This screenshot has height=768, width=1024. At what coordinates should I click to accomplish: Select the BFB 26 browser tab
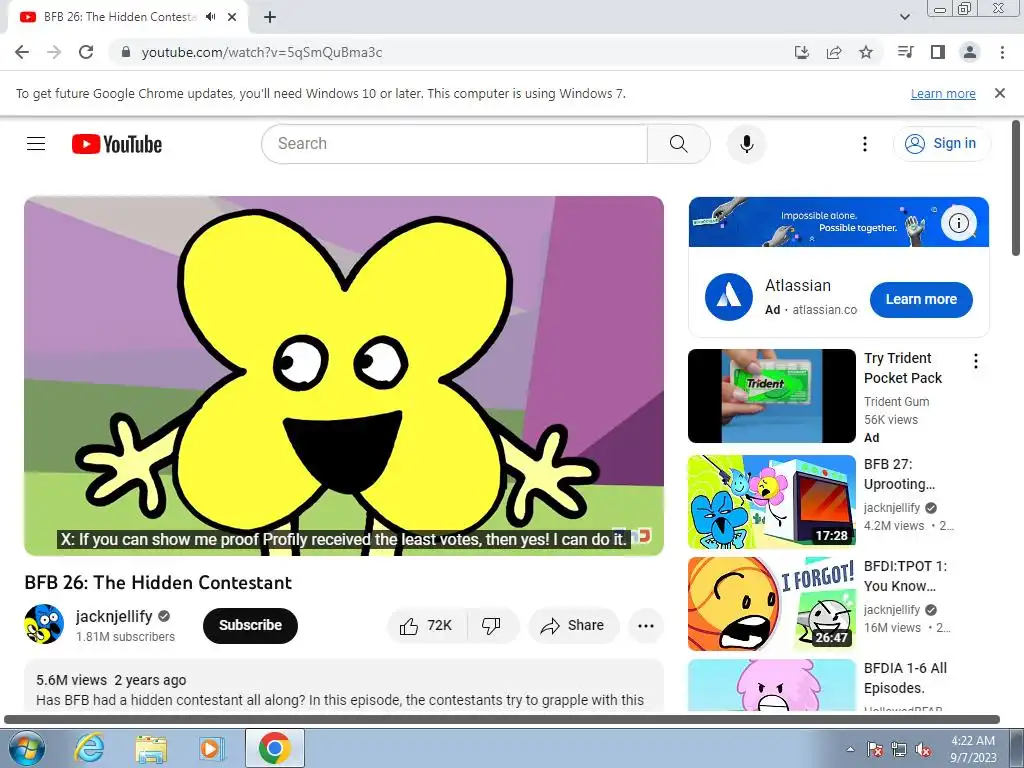pyautogui.click(x=128, y=17)
